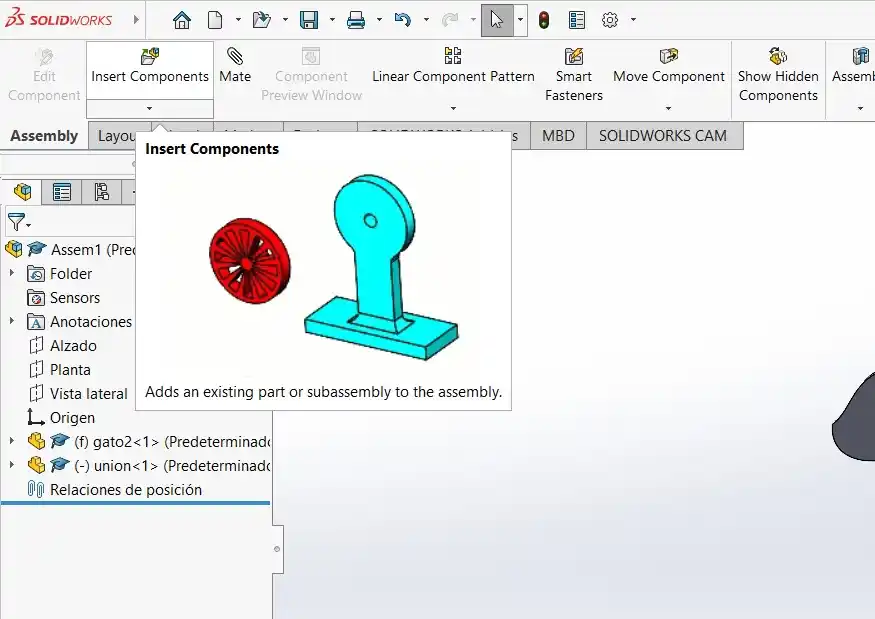Click the panel collapse handle
Viewport: 875px width, 619px height.
click(x=277, y=549)
